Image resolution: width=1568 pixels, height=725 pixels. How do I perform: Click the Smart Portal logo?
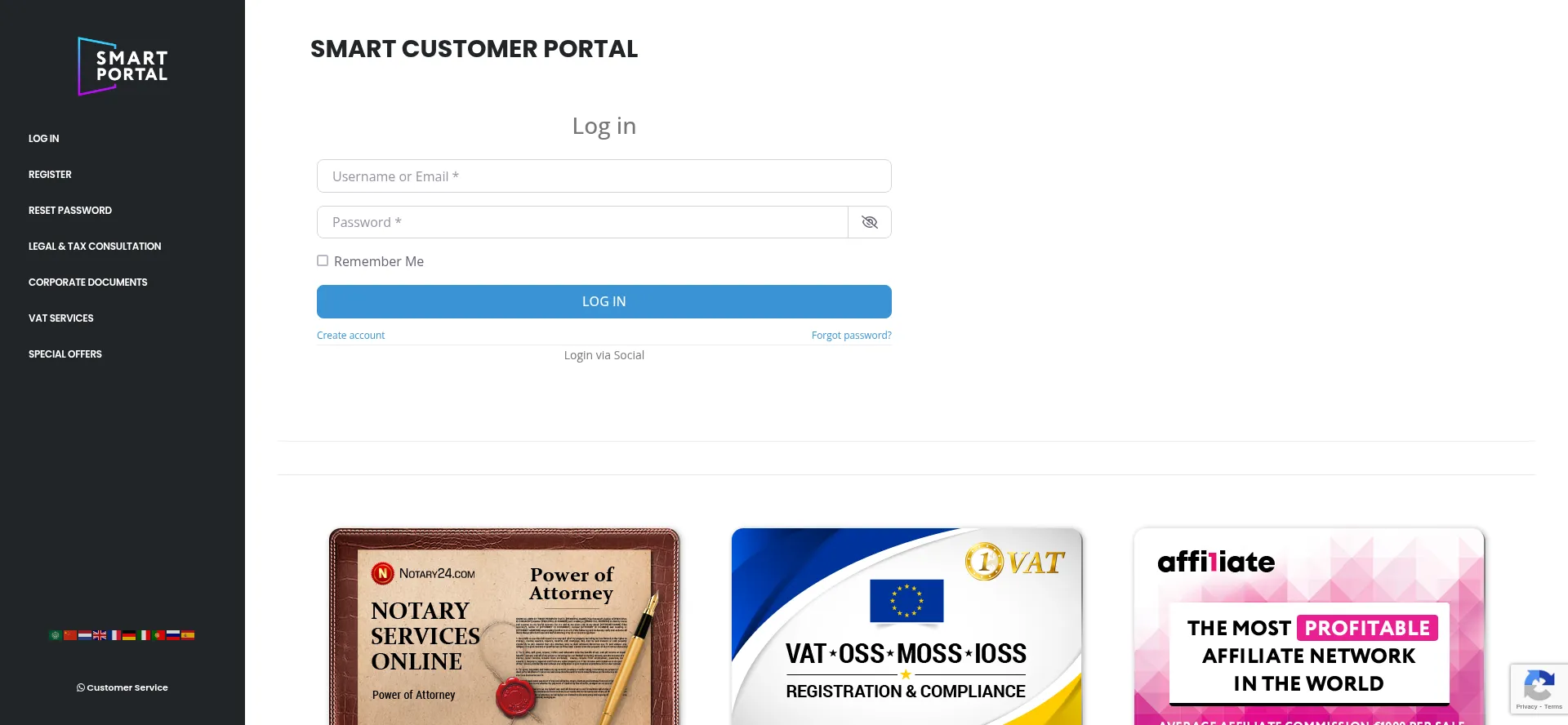click(122, 66)
